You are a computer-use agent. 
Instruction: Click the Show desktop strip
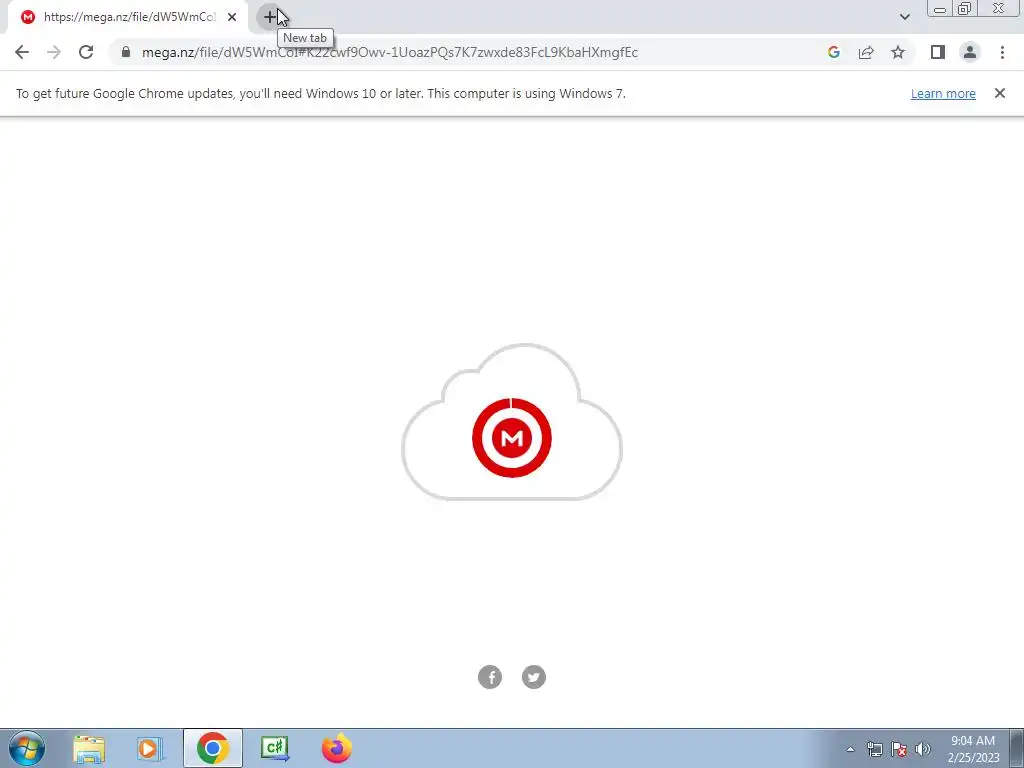[1016, 748]
